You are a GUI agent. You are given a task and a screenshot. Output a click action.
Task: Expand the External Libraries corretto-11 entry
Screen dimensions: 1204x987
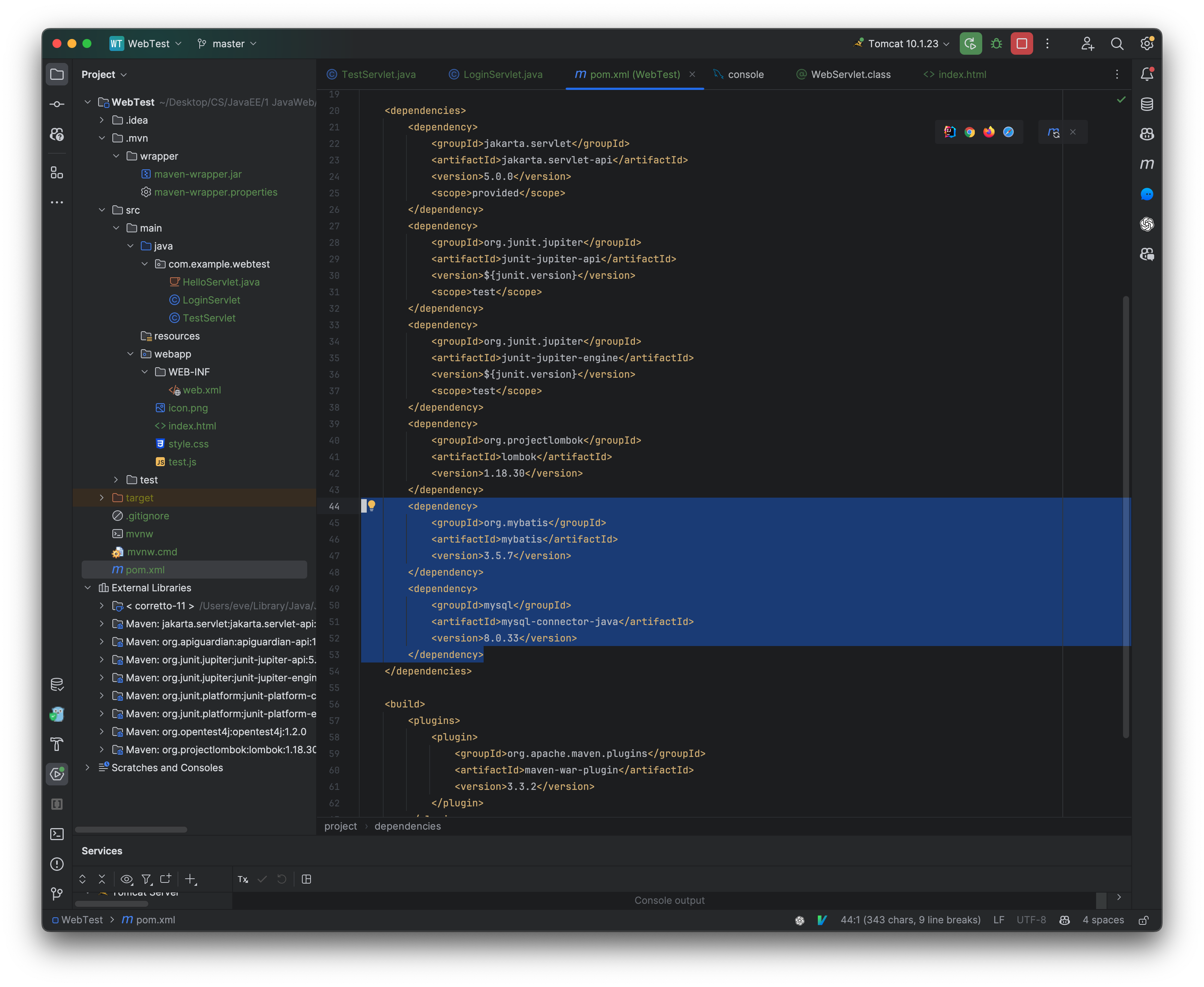[102, 606]
